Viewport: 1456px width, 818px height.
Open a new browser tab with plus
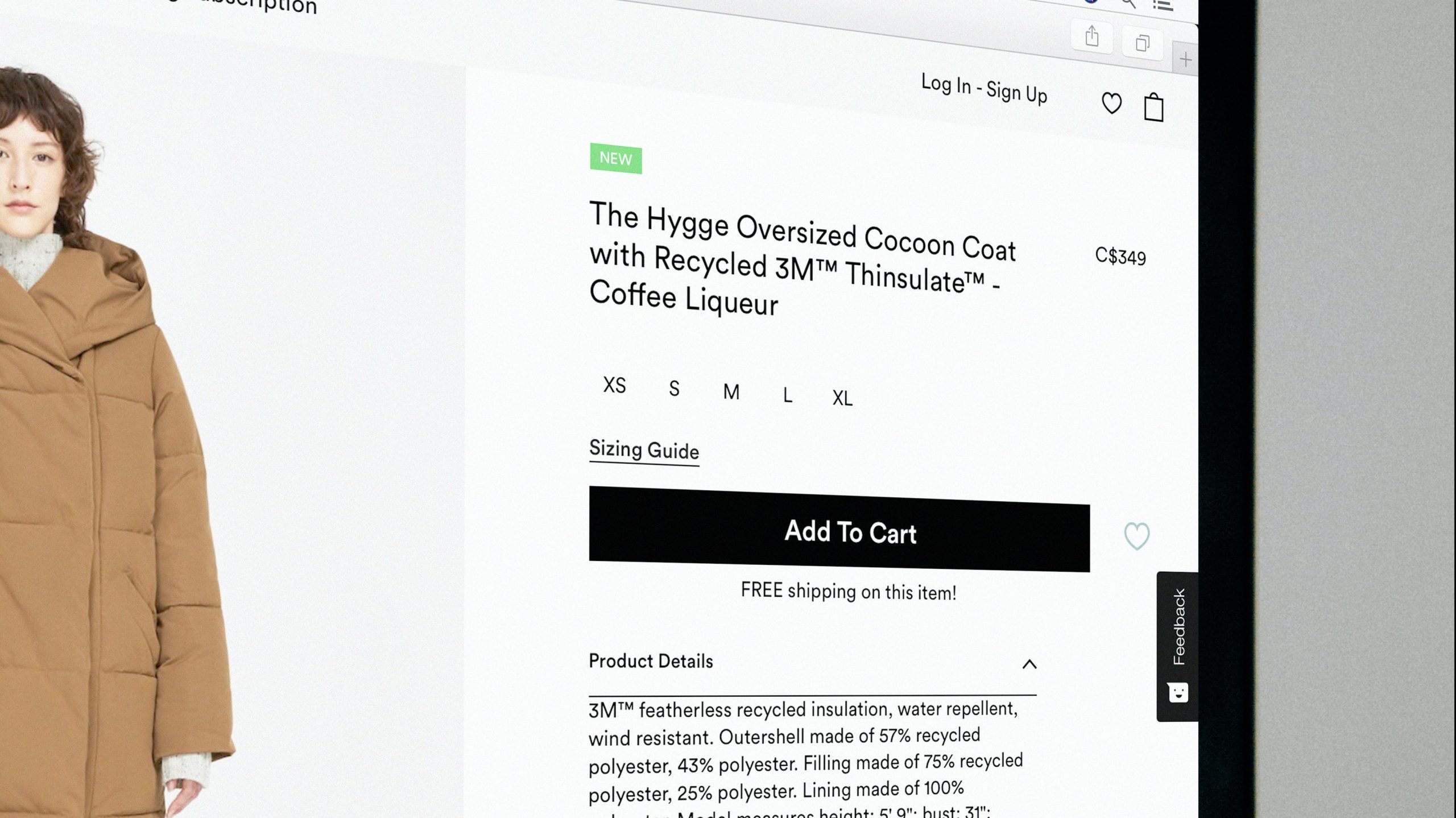(x=1185, y=59)
